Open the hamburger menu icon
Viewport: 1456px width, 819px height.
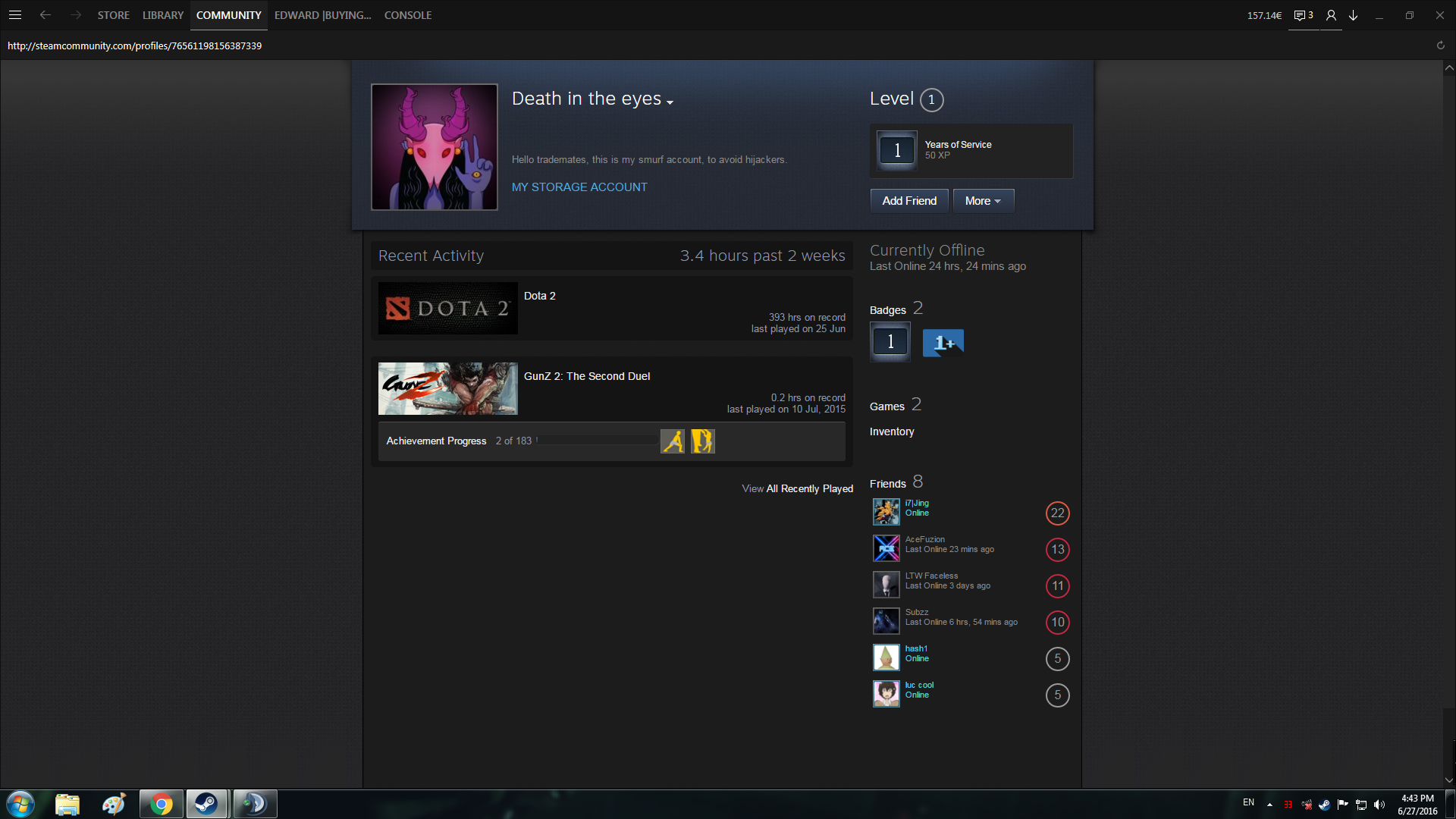tap(14, 15)
